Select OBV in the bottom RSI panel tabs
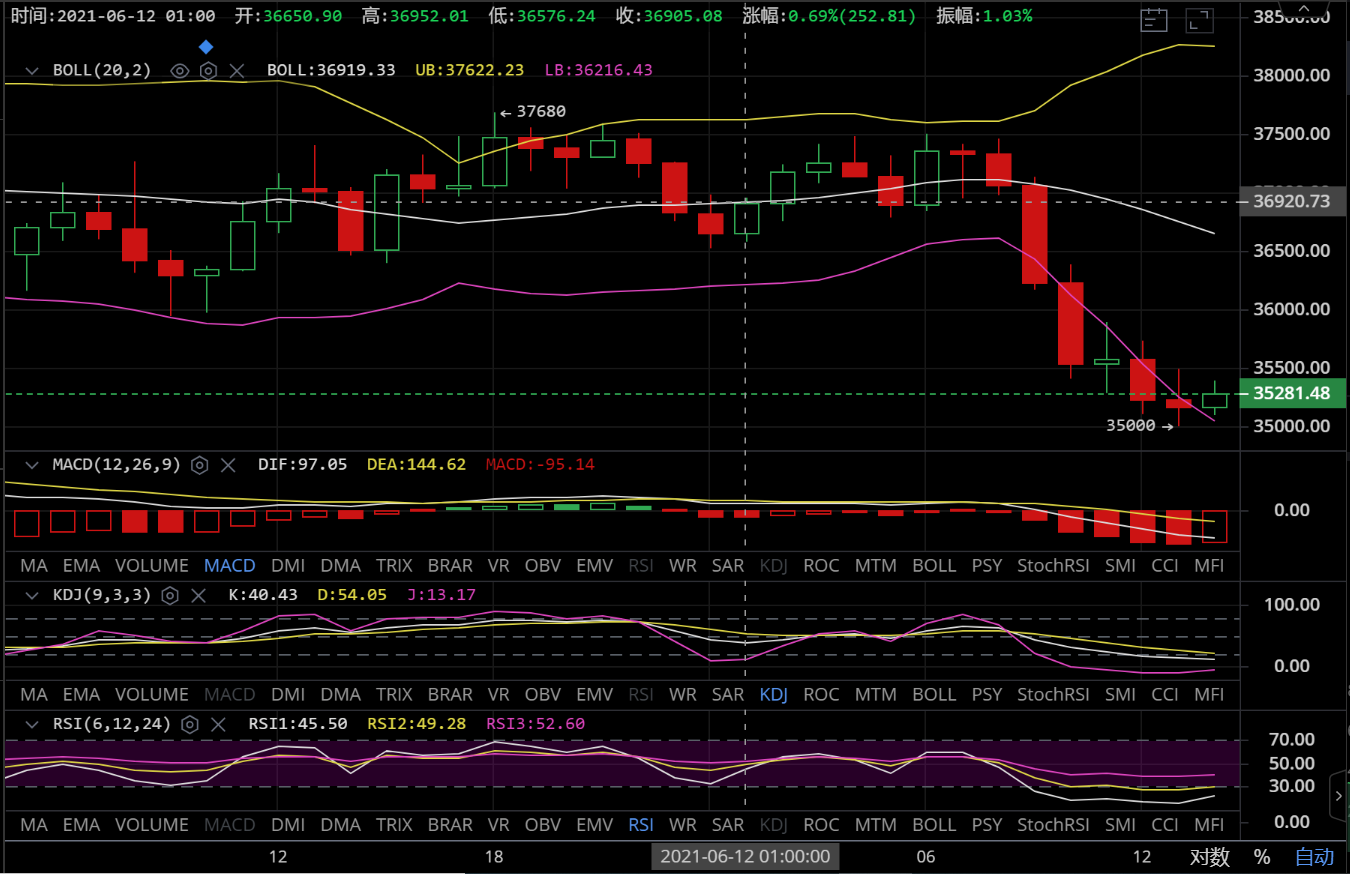 coord(543,825)
